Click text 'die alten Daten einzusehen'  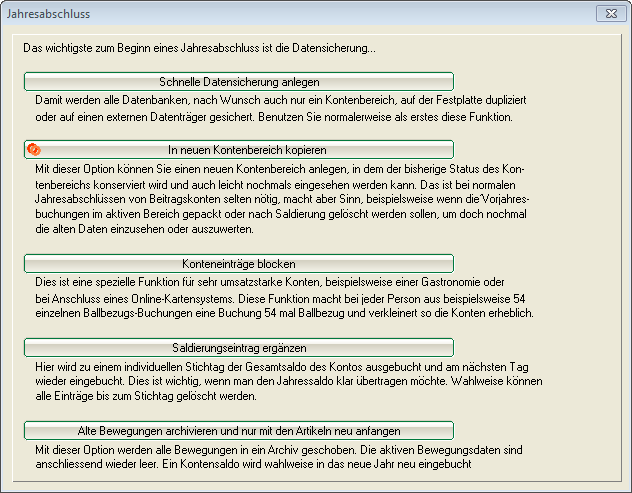(100, 229)
